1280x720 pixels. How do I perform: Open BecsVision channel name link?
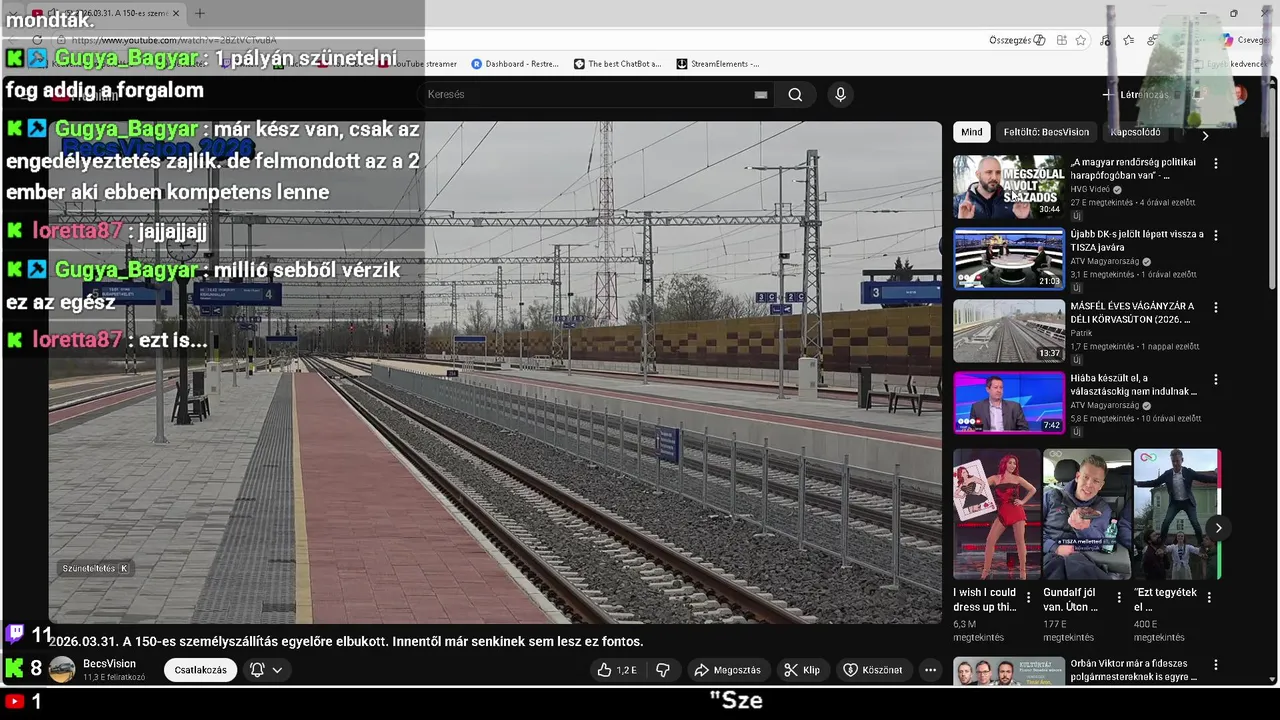pos(109,664)
